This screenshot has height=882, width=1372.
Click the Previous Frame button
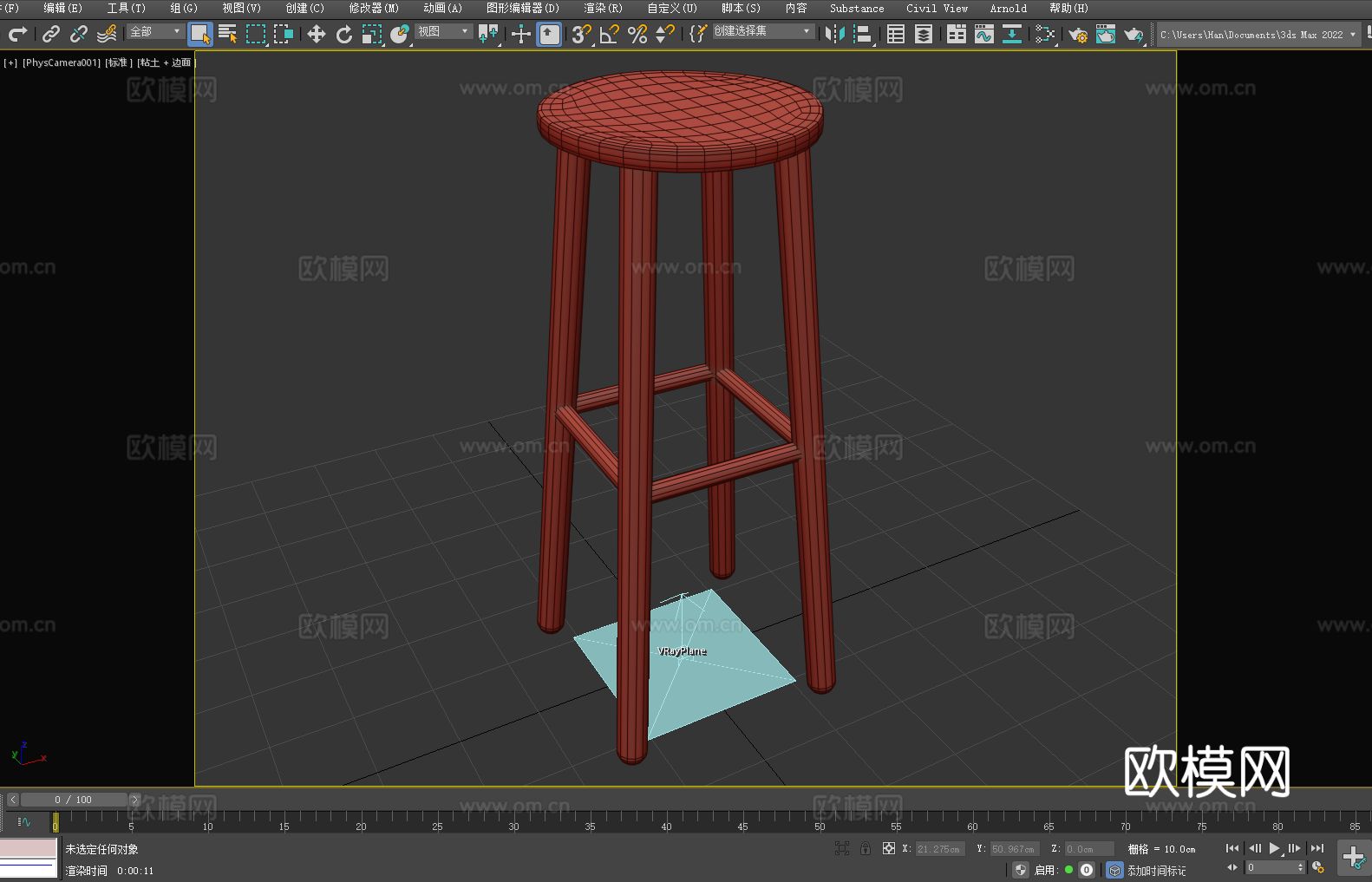1254,848
